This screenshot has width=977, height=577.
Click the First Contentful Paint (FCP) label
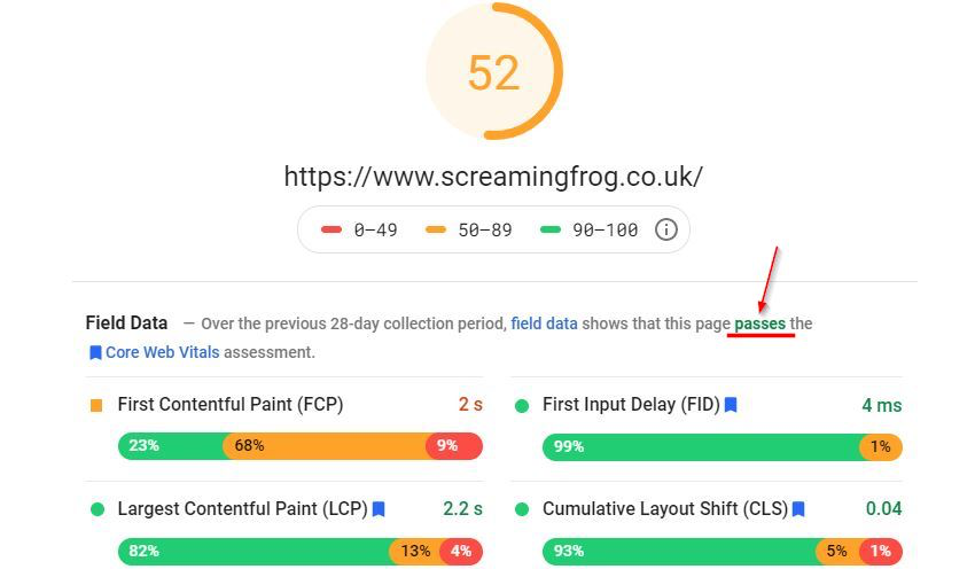tap(231, 404)
